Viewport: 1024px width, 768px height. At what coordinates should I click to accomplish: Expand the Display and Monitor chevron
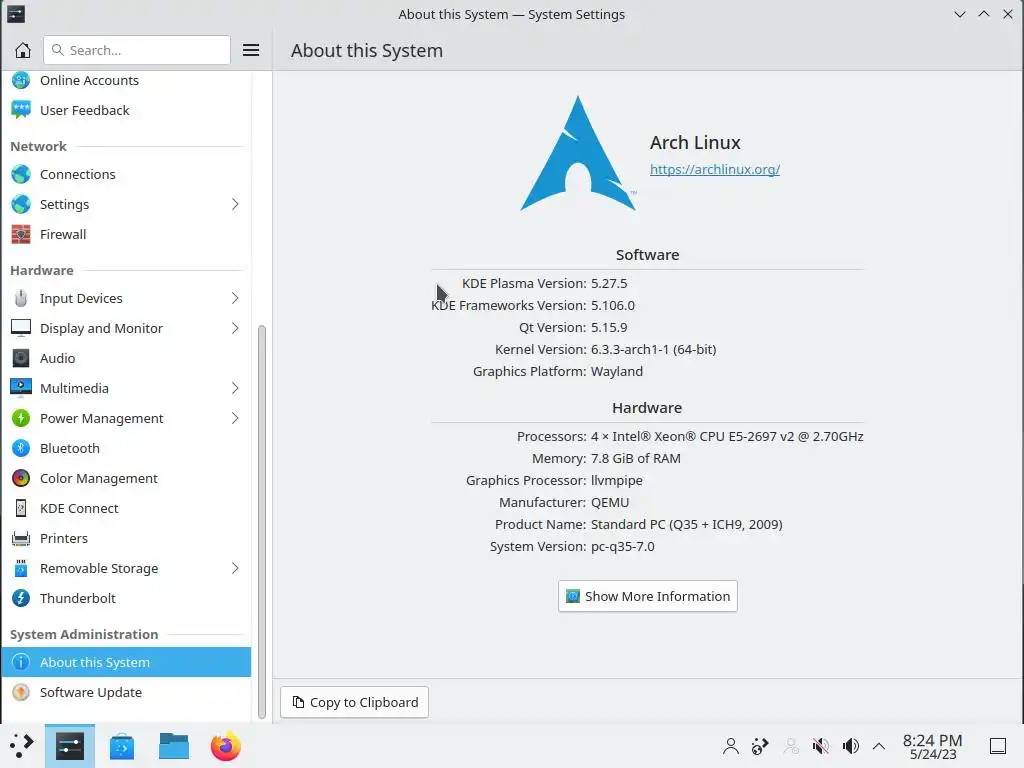click(235, 328)
